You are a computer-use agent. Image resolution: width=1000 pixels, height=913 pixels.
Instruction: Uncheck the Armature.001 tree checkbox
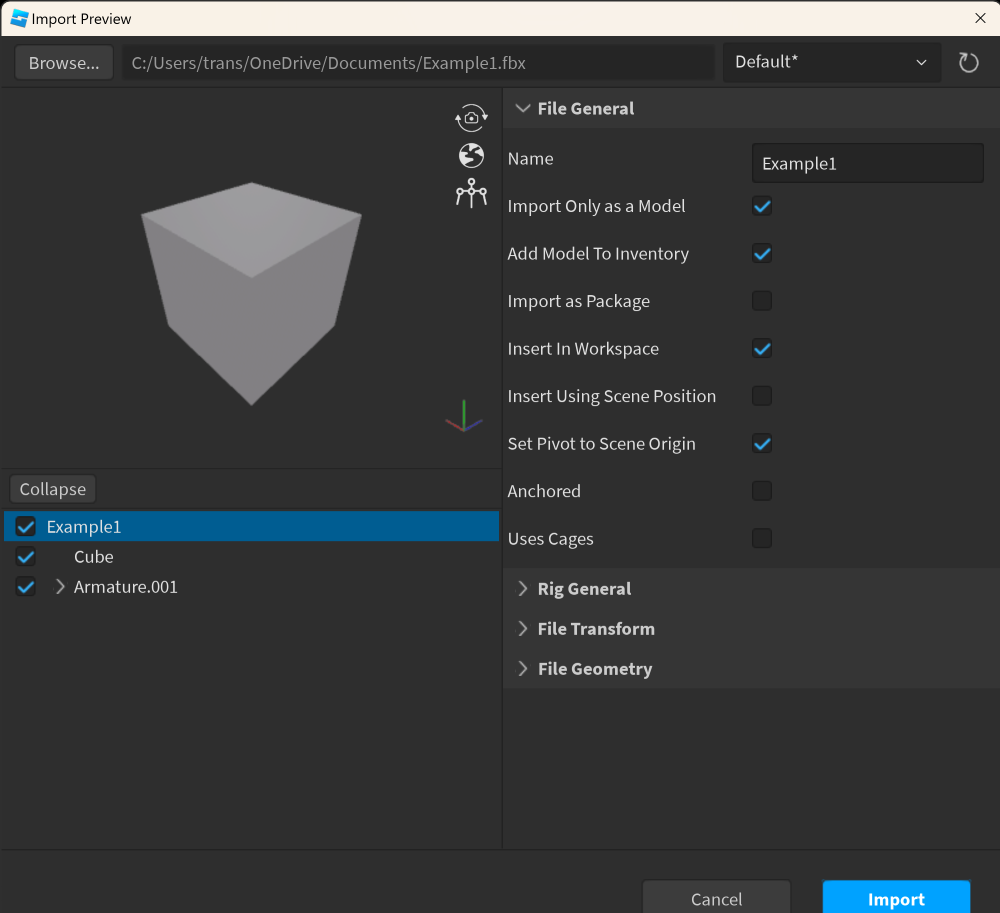(26, 587)
